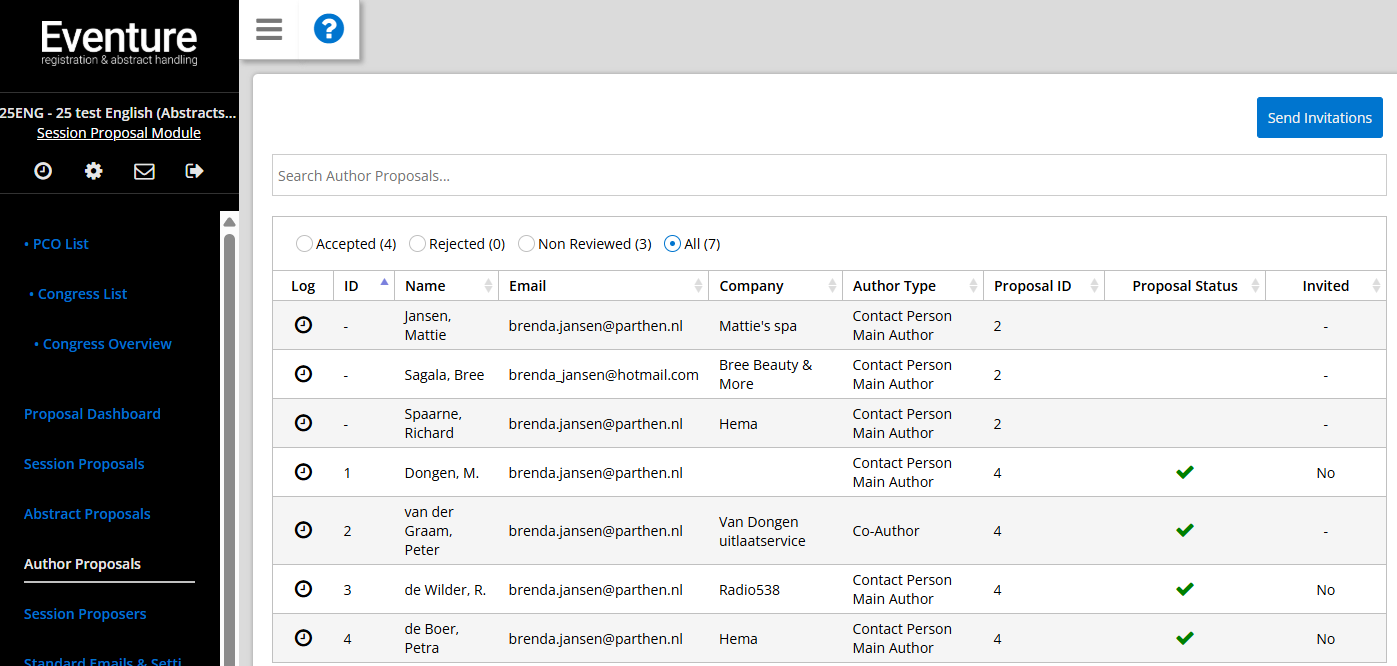The image size is (1397, 666).
Task: Open the hamburger menu icon
Action: point(269,29)
